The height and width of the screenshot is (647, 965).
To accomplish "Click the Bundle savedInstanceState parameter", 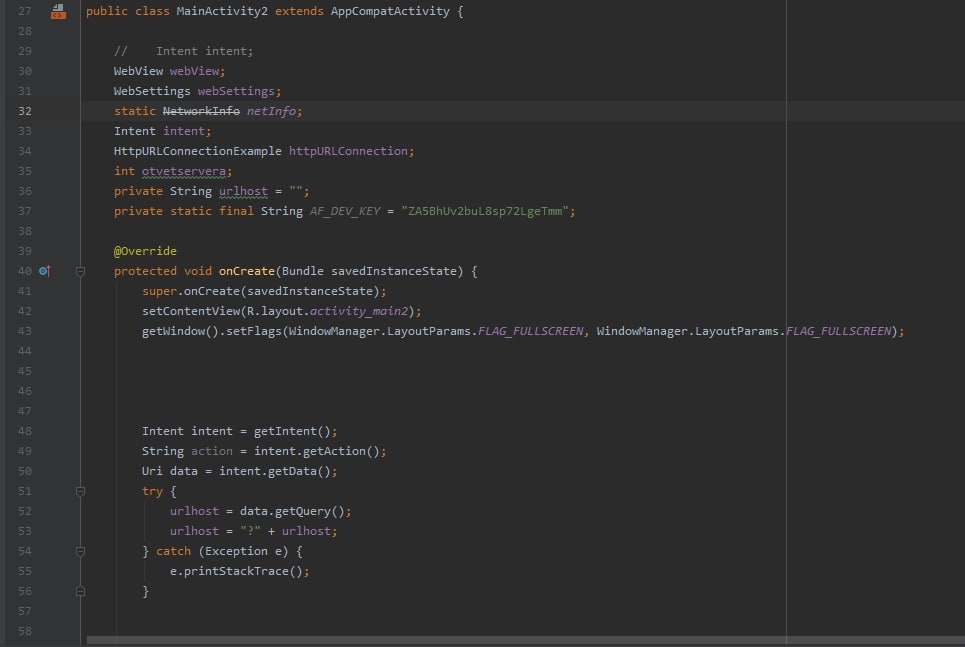I will tap(369, 271).
